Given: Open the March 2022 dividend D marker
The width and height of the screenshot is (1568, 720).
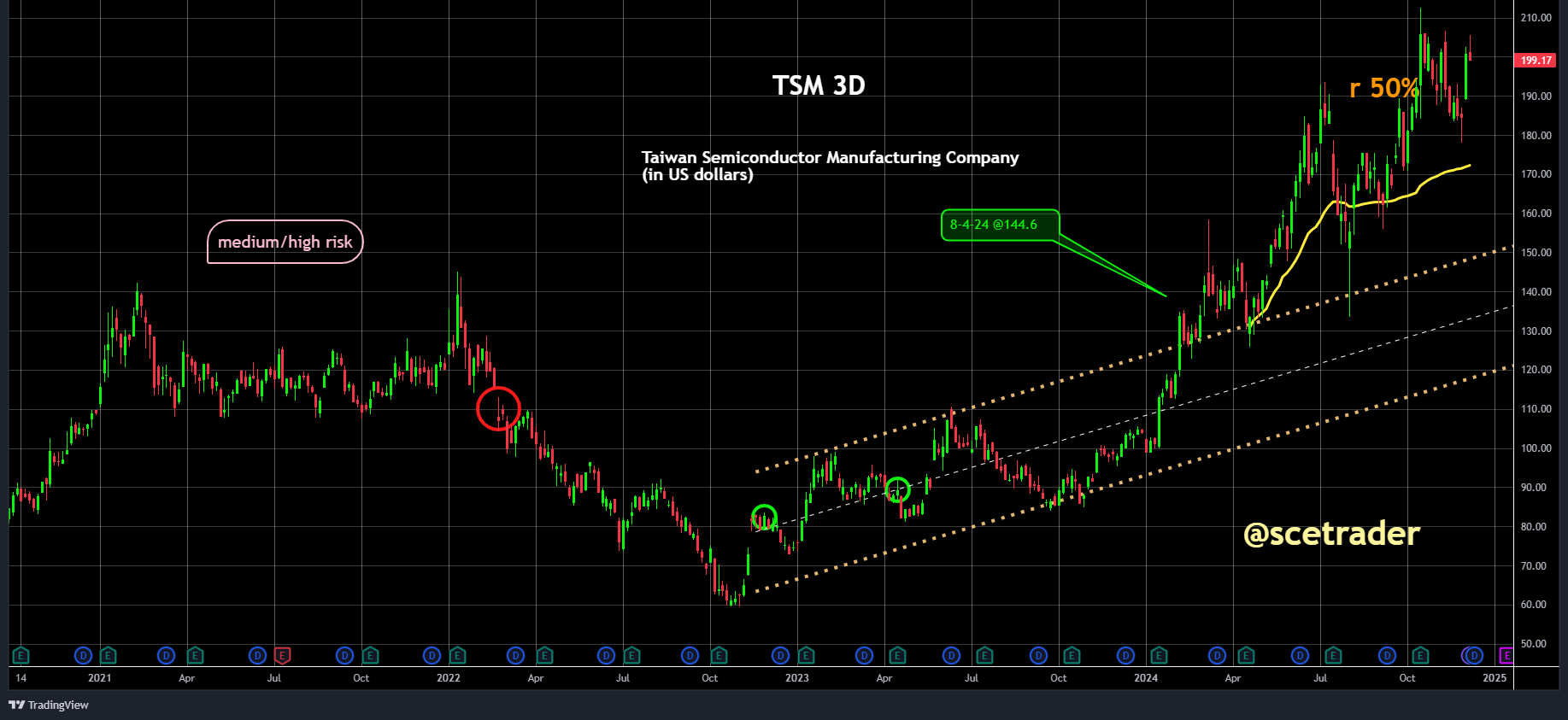Looking at the screenshot, I should coord(515,656).
